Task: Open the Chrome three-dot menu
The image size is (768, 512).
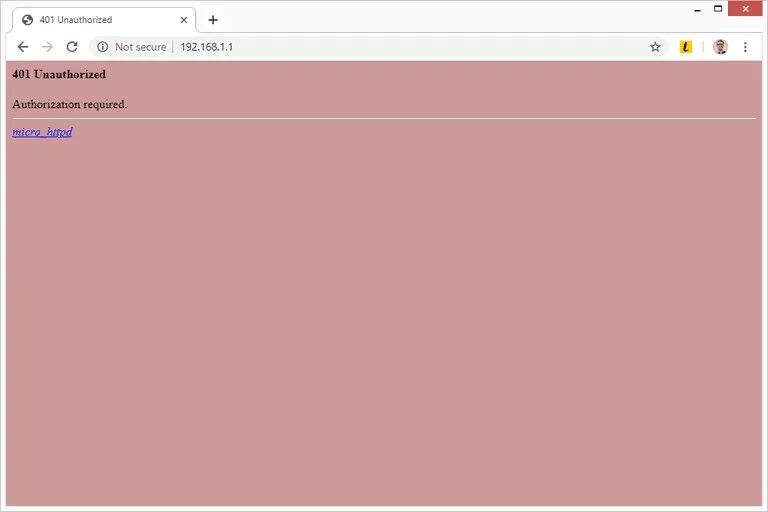Action: 745,47
